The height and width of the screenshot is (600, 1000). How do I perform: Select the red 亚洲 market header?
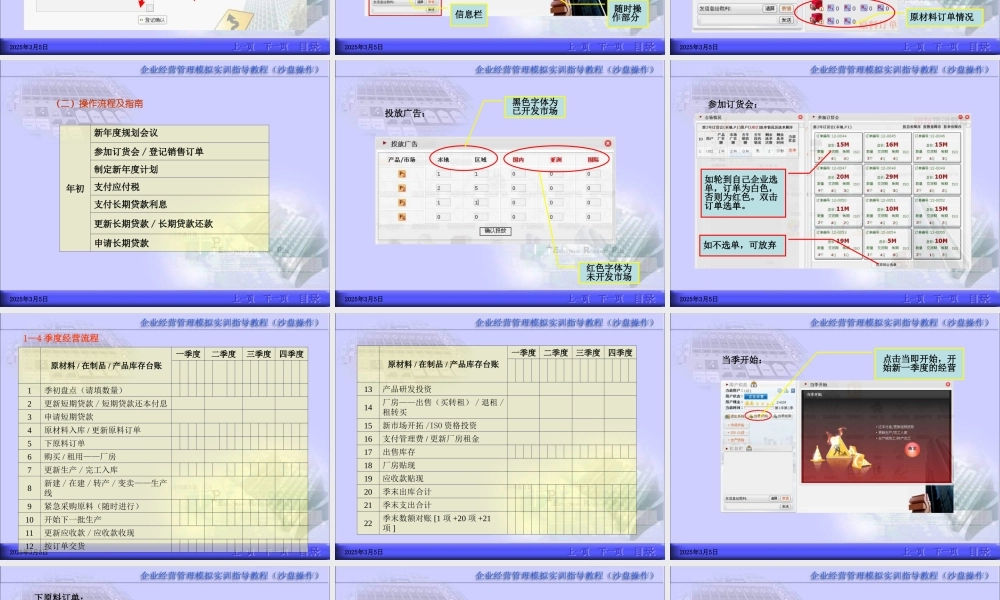[x=555, y=159]
